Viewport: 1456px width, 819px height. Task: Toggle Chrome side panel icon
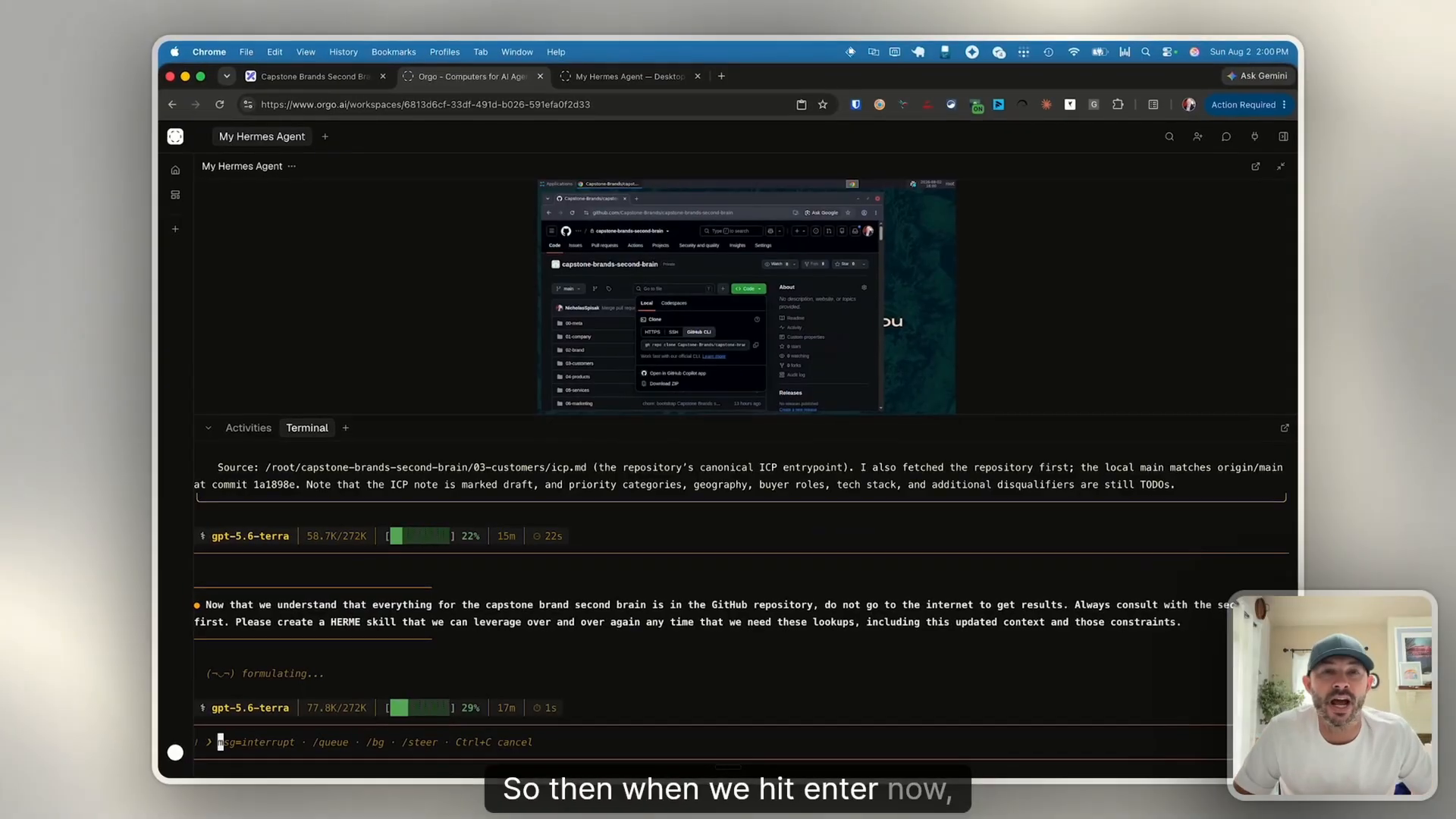point(1153,105)
